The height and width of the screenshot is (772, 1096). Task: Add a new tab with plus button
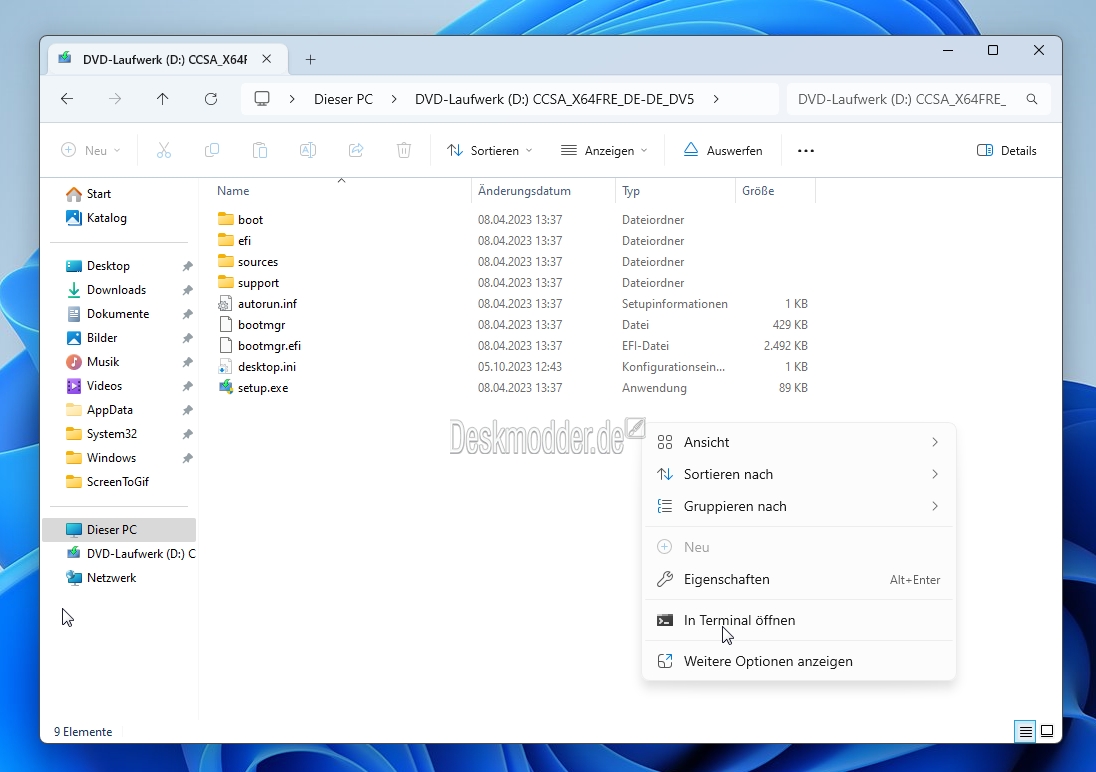(310, 60)
